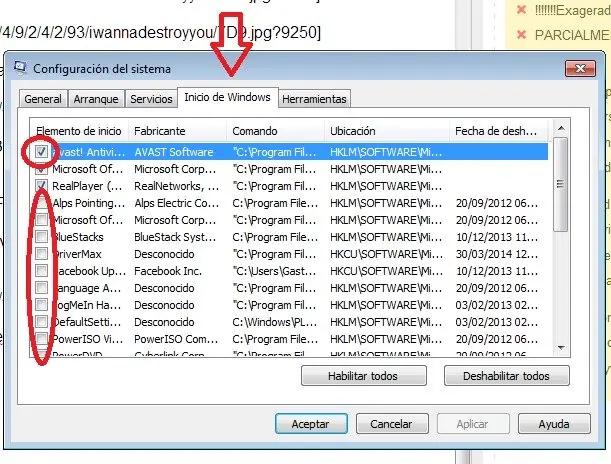611x464 pixels.
Task: Tick the DriverMax startup checkbox
Action: pos(41,254)
